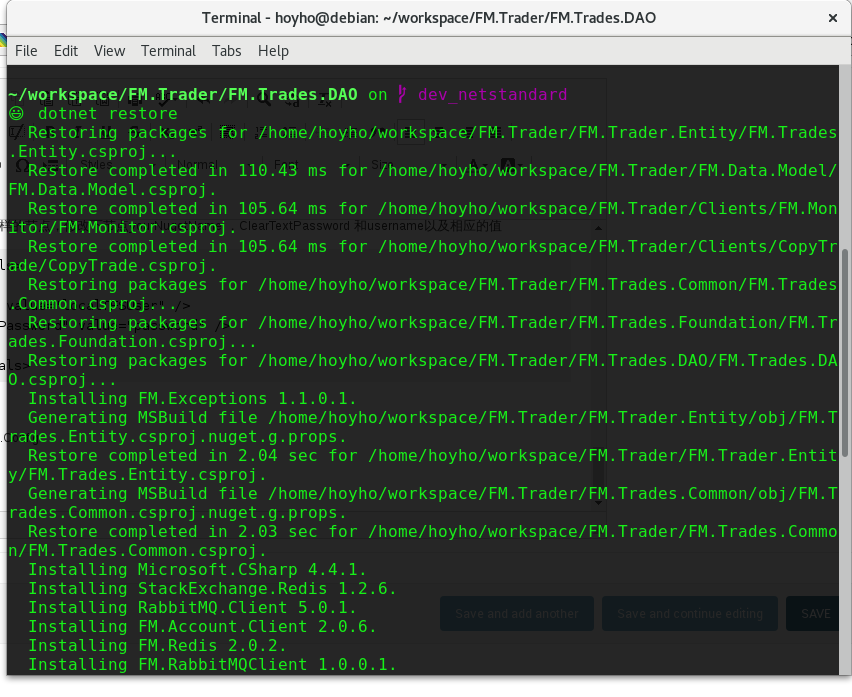The width and height of the screenshot is (852, 697).
Task: Click the 'Installing Microsoft.CSharp 4.4.1' line
Action: 197,570
